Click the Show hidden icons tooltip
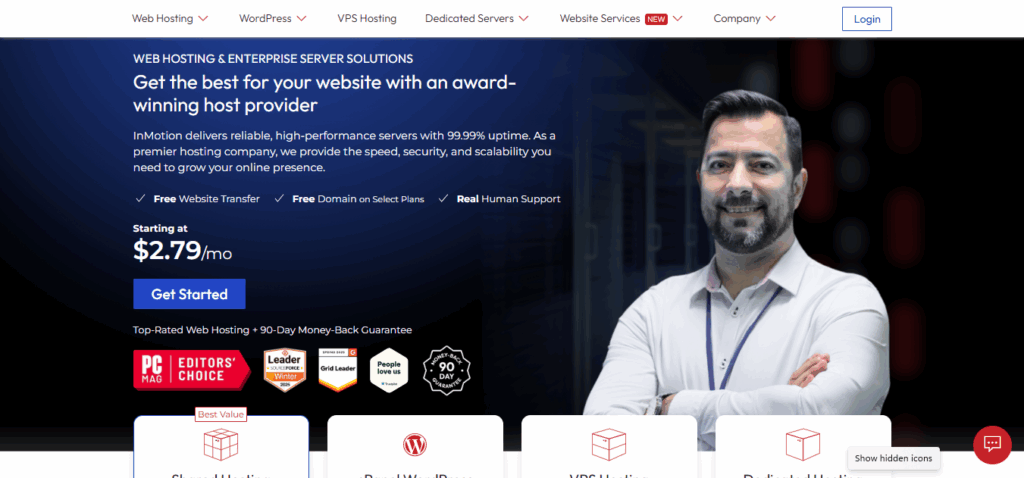Image resolution: width=1024 pixels, height=478 pixels. pos(894,458)
